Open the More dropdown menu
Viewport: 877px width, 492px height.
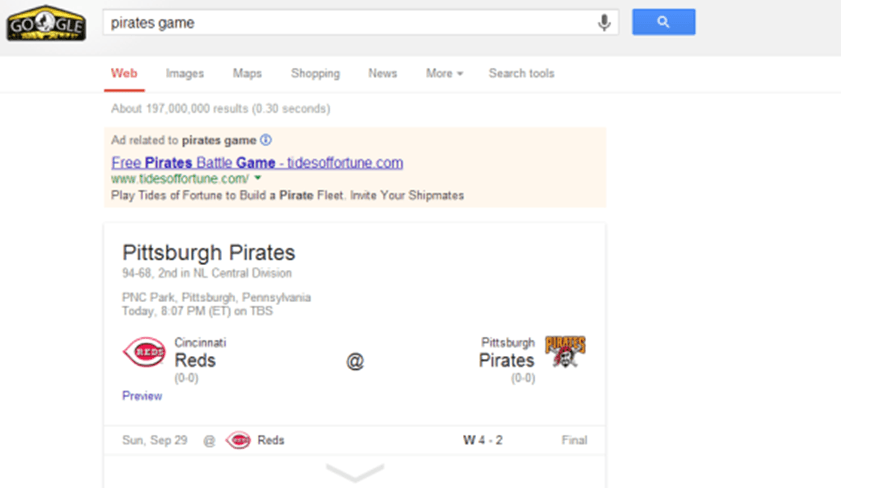coord(444,73)
